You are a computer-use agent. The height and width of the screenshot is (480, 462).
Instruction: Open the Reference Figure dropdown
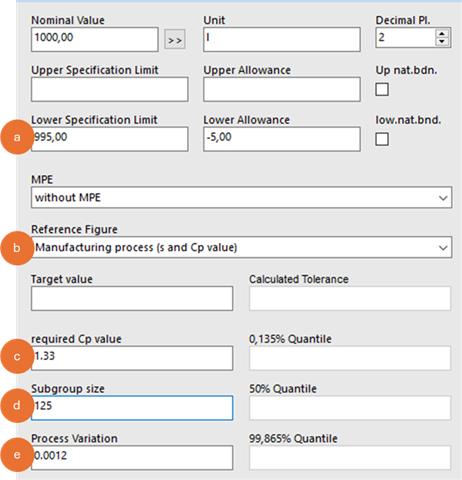pyautogui.click(x=241, y=247)
